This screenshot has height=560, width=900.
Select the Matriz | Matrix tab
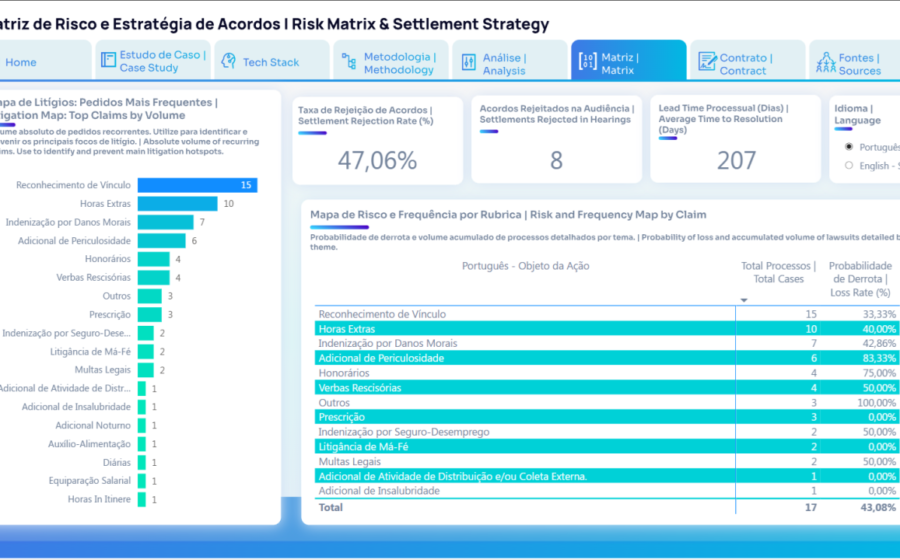click(x=629, y=60)
